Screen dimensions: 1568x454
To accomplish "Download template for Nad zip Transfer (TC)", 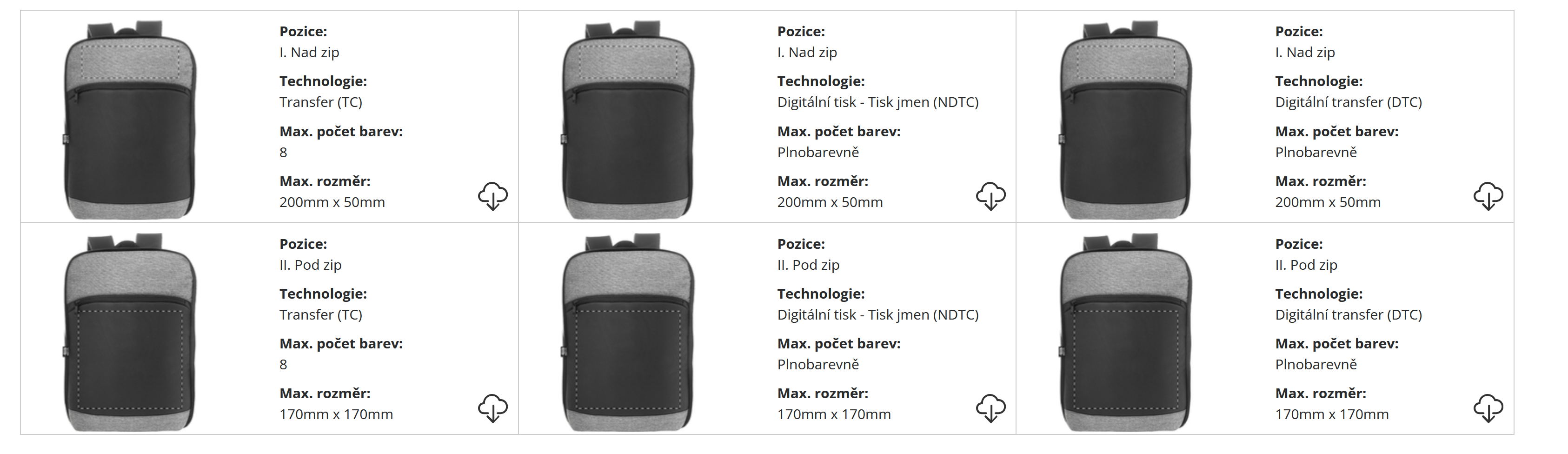I will pyautogui.click(x=492, y=195).
